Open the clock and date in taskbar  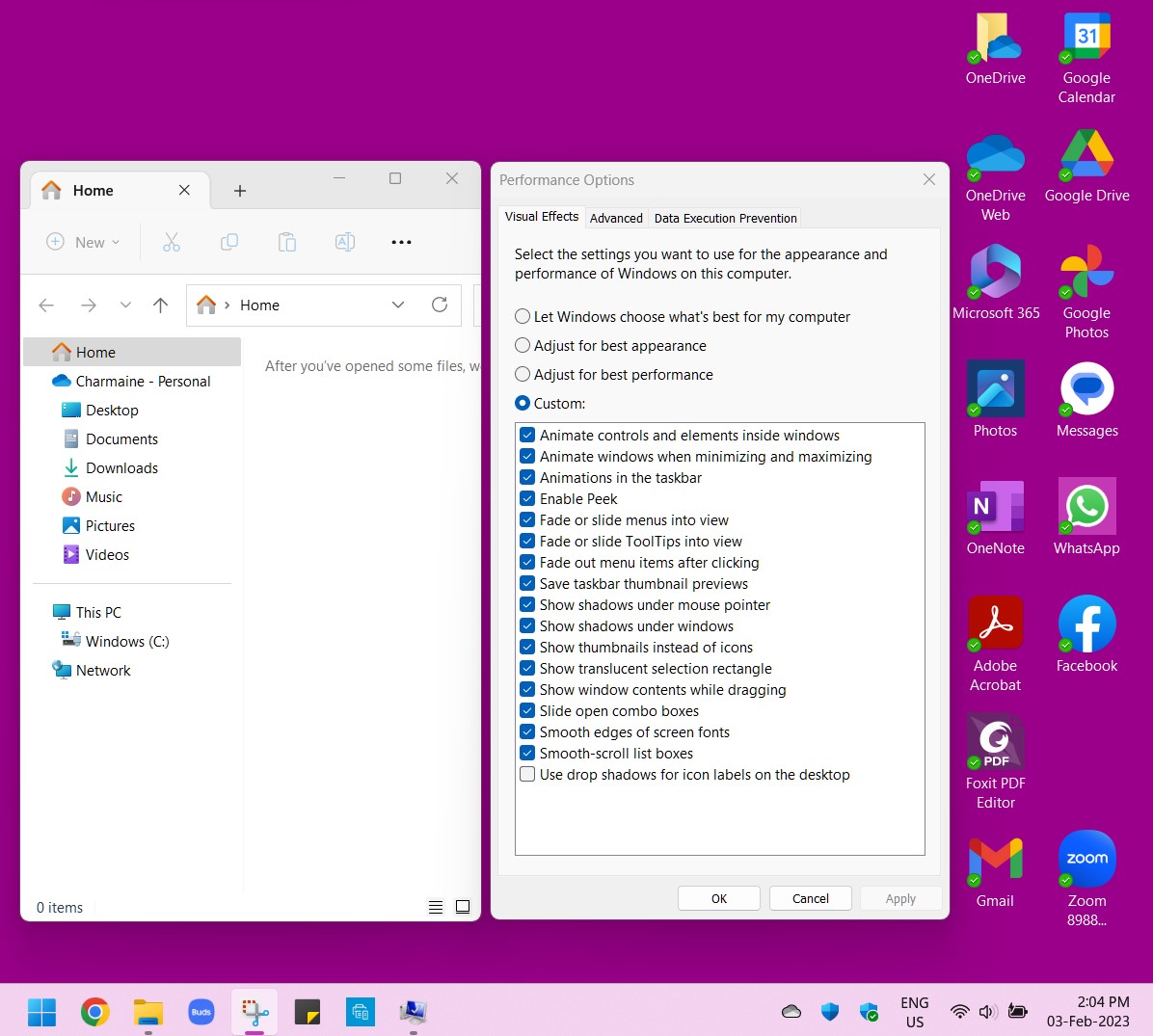(x=1088, y=1012)
